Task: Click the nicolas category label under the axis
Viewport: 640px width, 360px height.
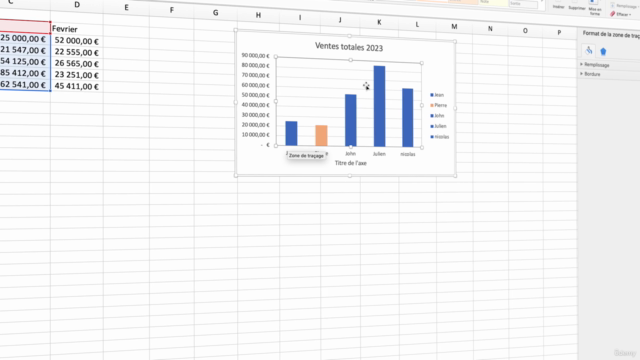Action: [x=408, y=154]
